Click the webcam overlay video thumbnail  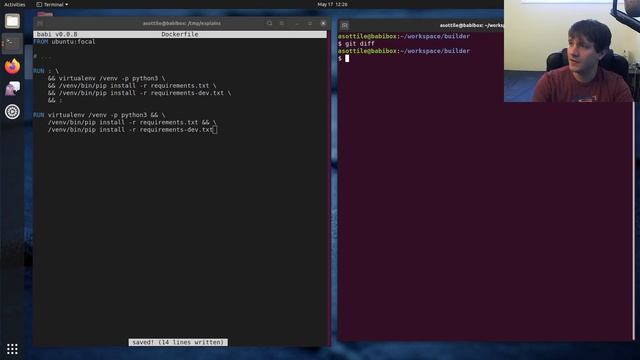pos(572,51)
